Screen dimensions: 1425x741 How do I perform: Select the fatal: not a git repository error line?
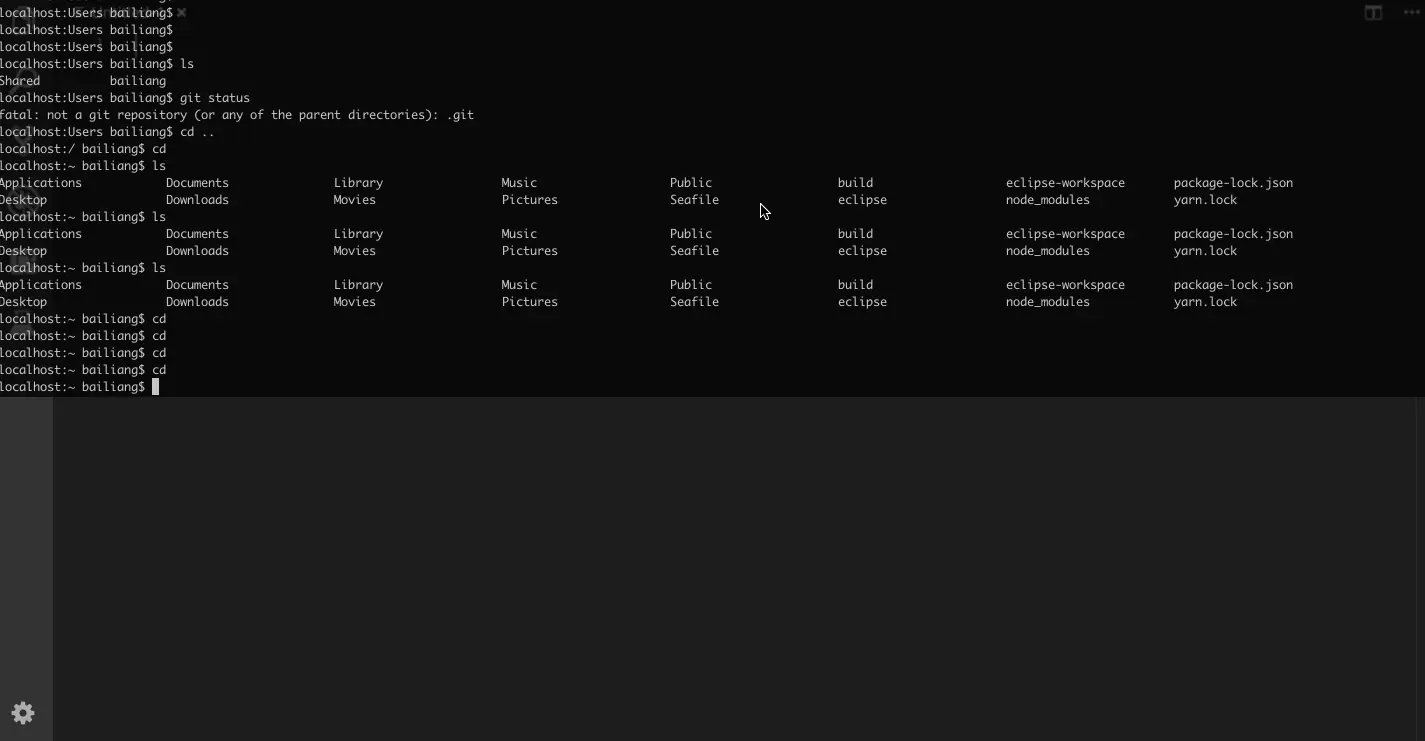tap(236, 114)
